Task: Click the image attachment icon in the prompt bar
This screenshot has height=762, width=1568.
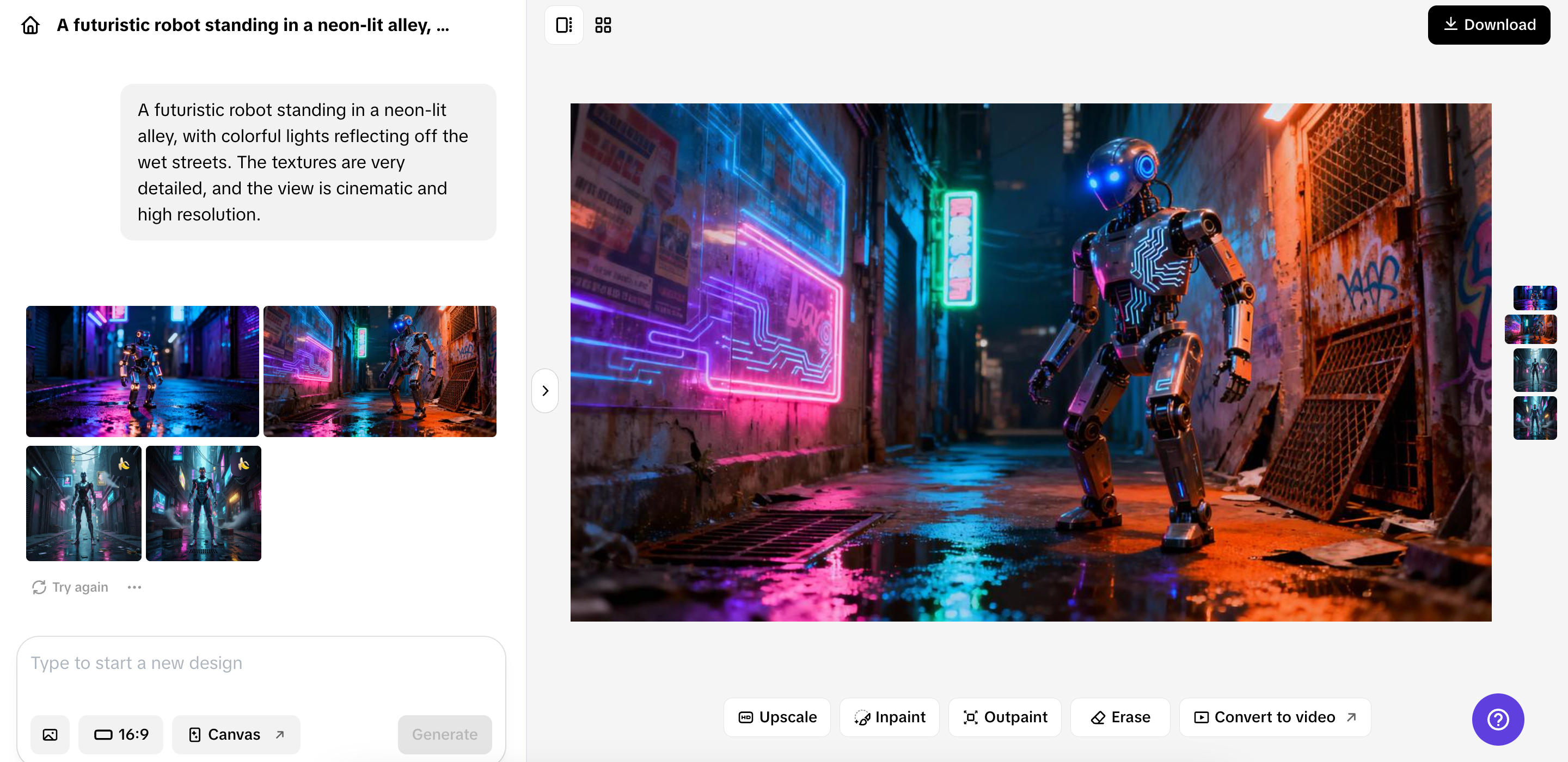Action: (x=50, y=735)
